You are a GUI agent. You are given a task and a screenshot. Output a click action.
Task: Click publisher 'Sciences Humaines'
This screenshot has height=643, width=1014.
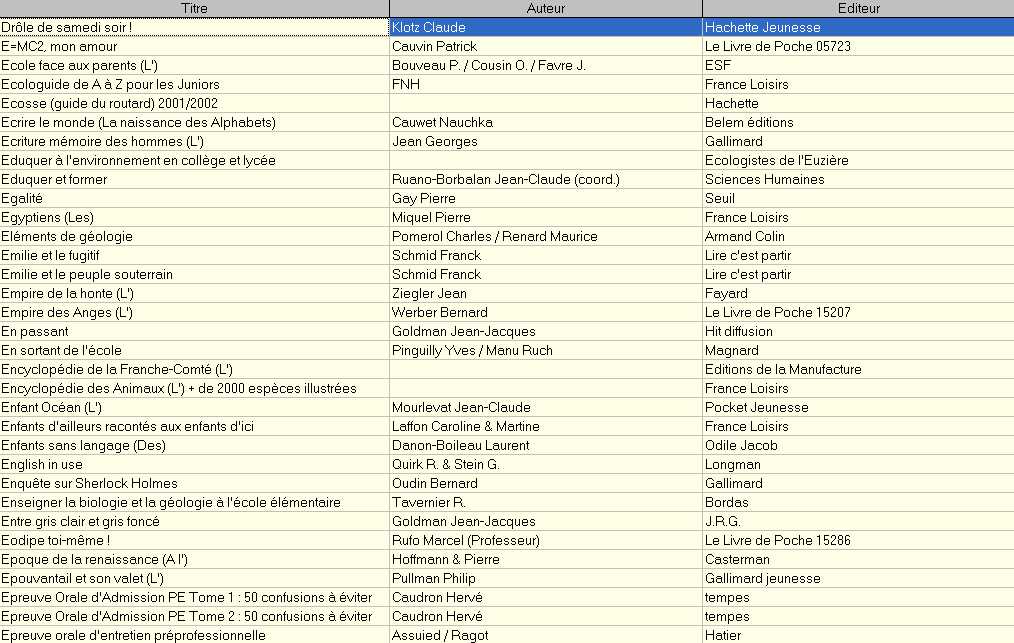(x=764, y=179)
